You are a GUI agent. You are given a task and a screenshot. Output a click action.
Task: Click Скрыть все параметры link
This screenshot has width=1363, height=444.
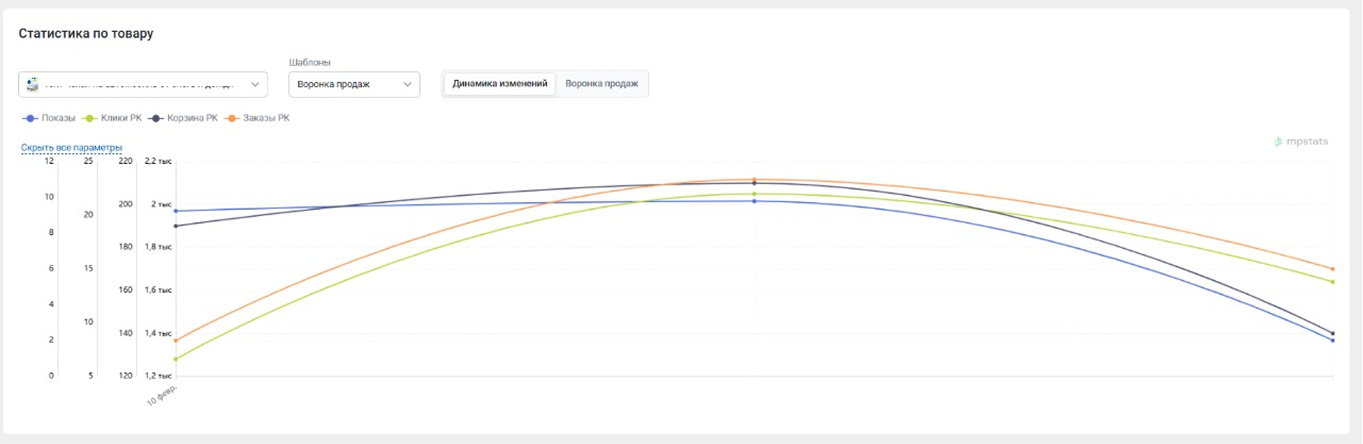coord(71,148)
